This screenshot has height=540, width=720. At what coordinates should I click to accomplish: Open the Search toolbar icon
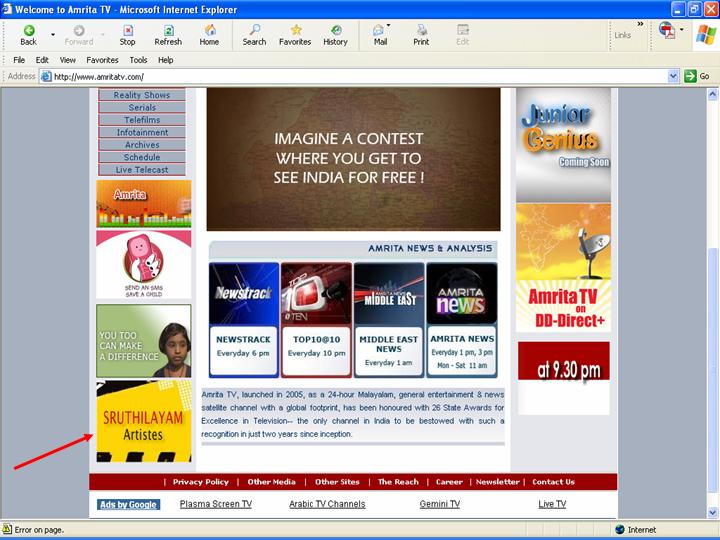click(x=254, y=30)
